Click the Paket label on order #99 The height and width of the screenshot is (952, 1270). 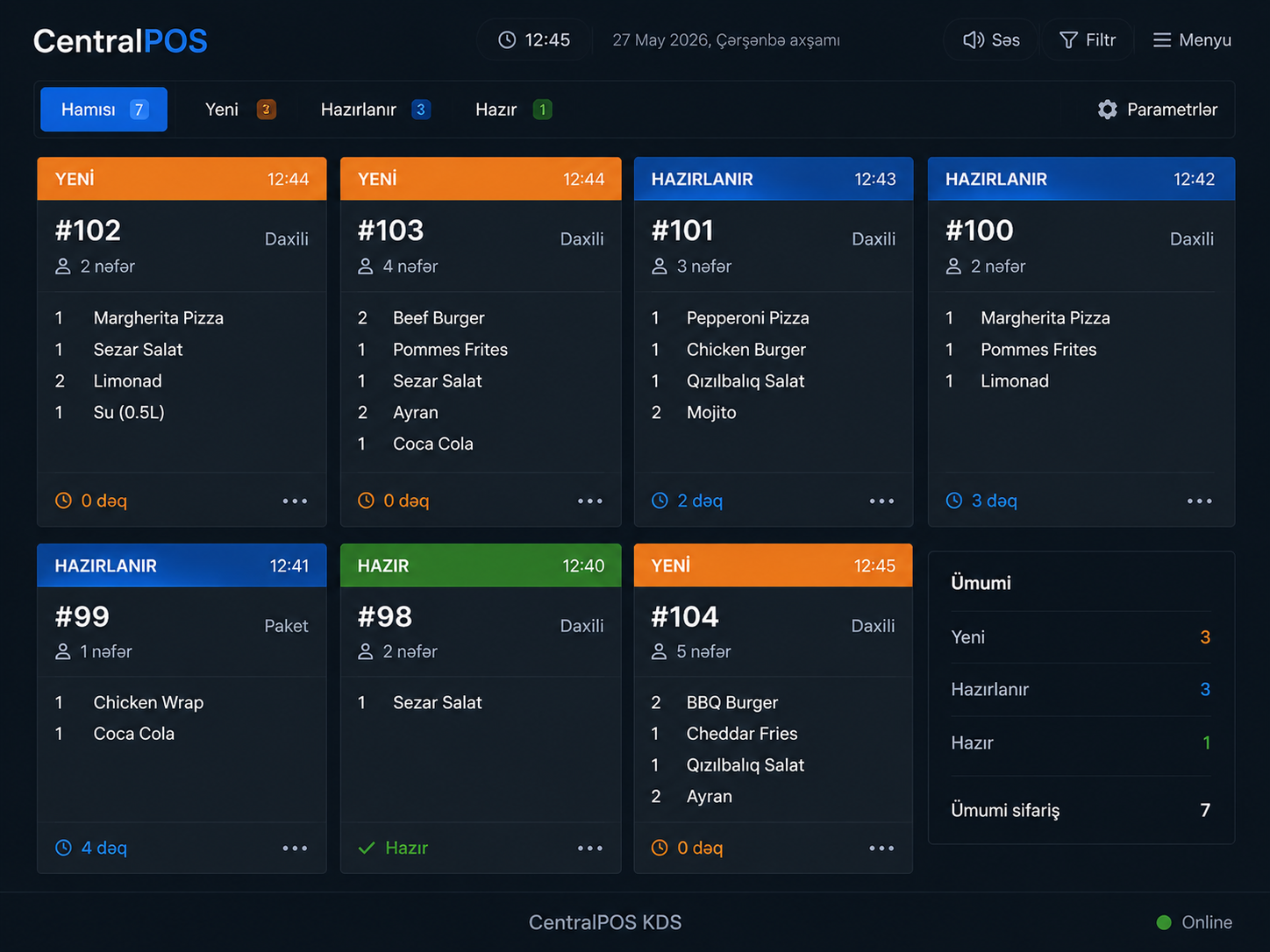pyautogui.click(x=286, y=626)
